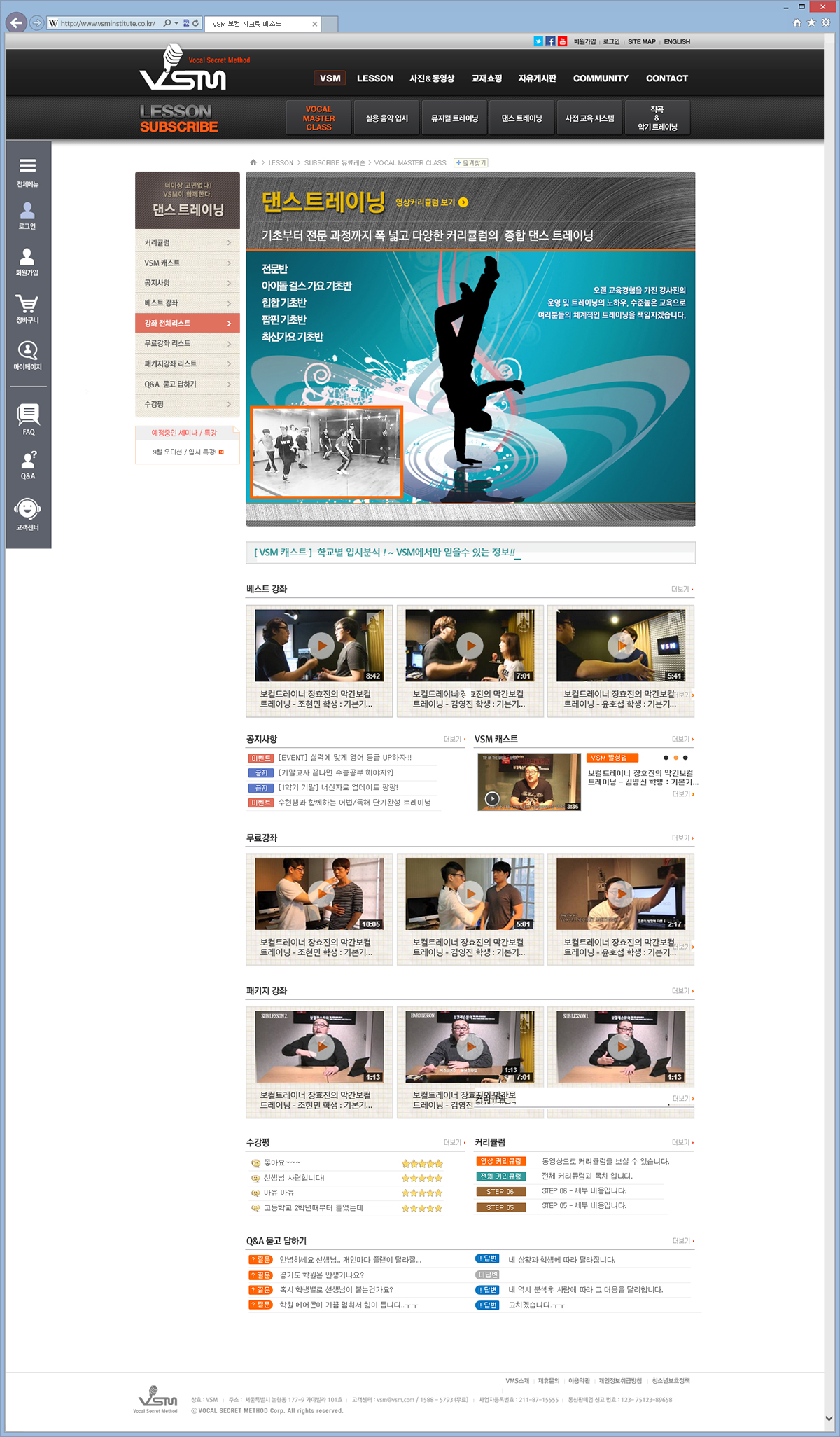Screen dimensions: 840x1437
Task: Play the first best lecture video (8:42)
Action: click(x=321, y=646)
